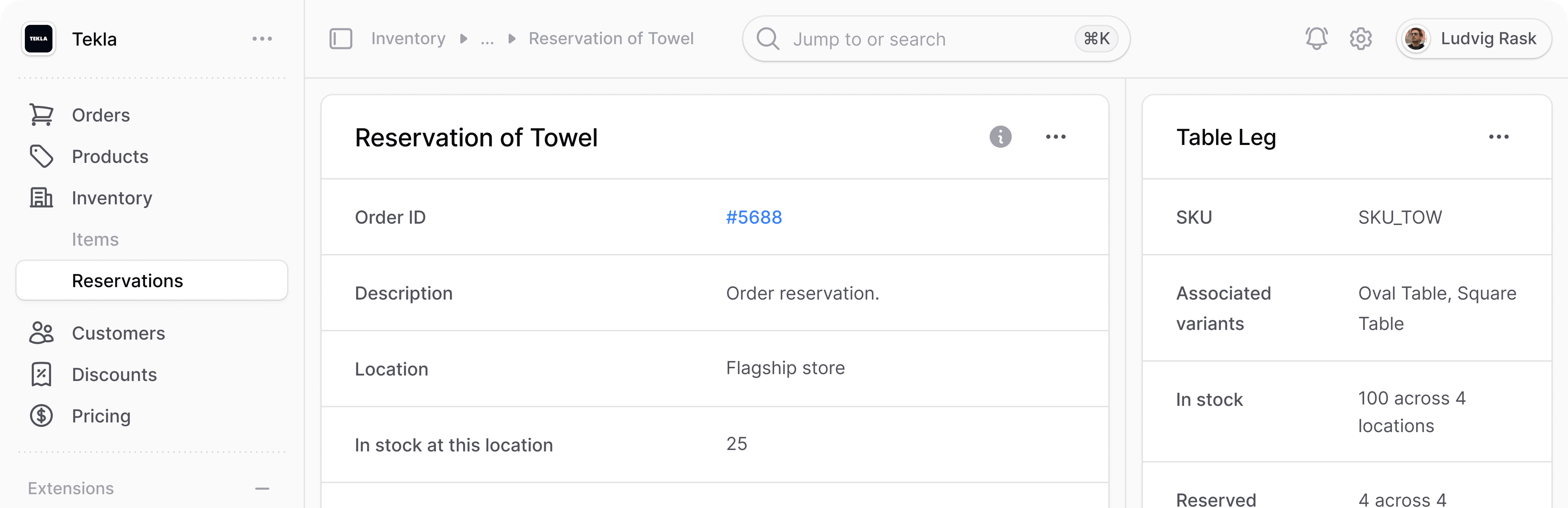
Task: Toggle the sidebar panel icon
Action: 341,39
